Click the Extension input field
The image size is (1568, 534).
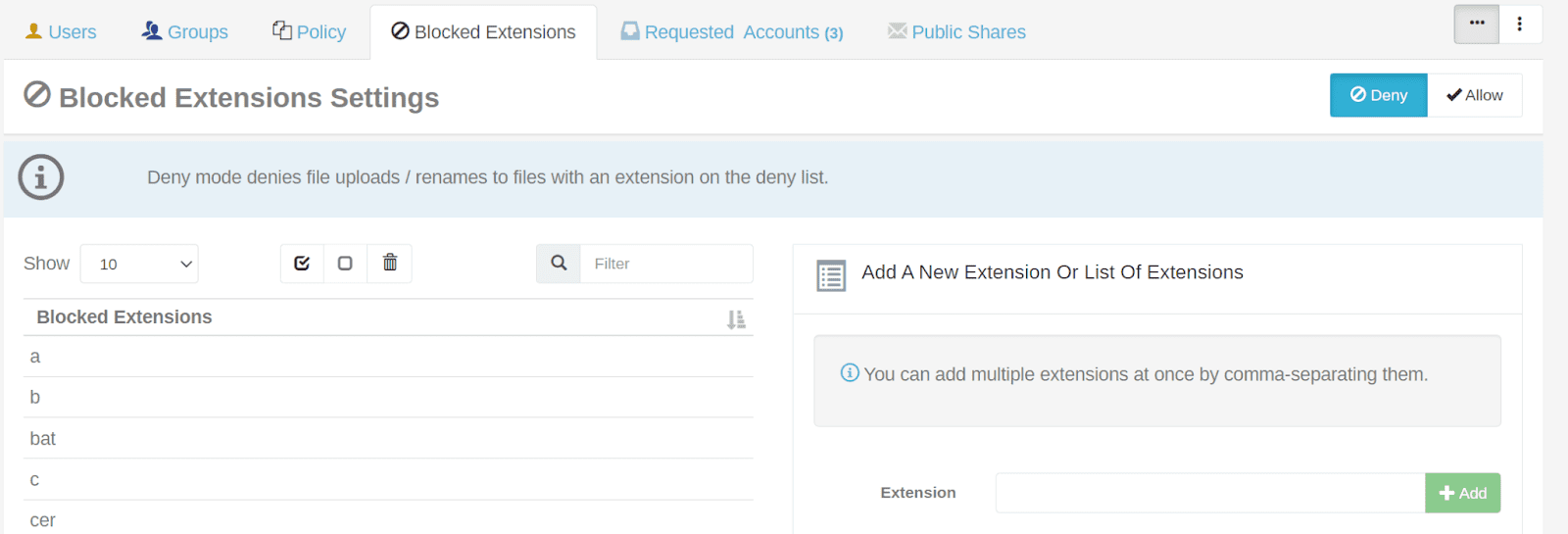point(1209,493)
